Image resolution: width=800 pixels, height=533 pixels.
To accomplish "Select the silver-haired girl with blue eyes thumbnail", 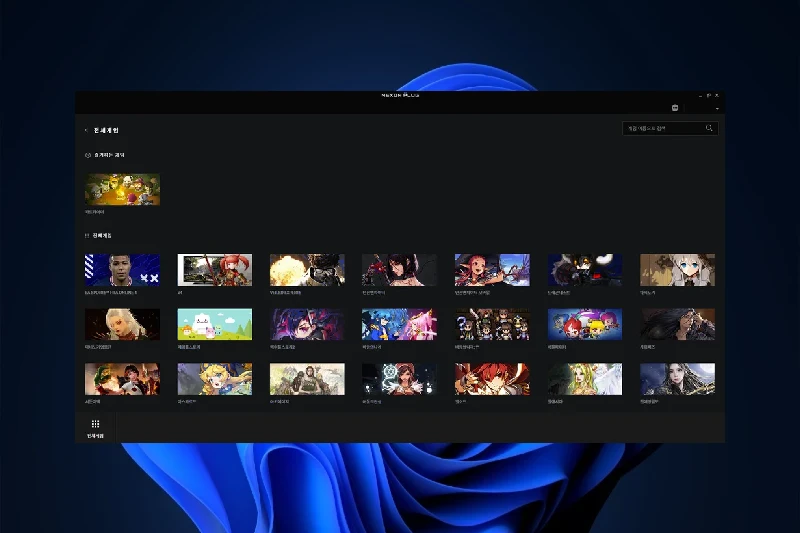I will click(x=677, y=269).
